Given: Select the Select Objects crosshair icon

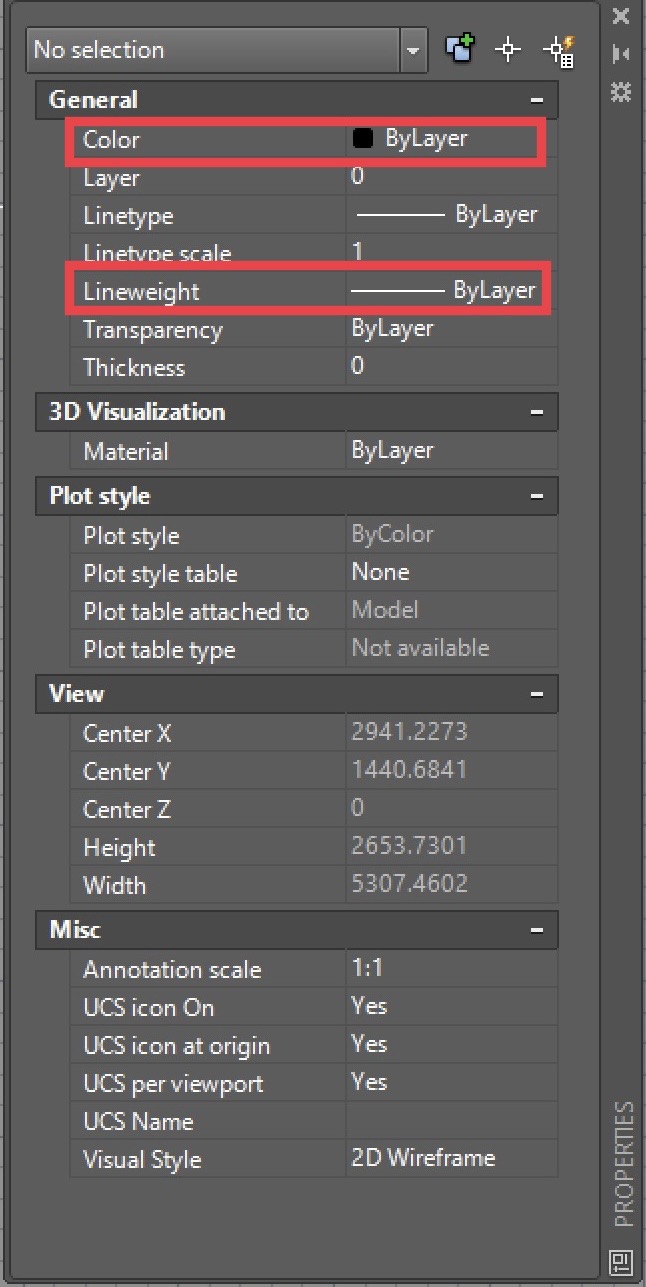Looking at the screenshot, I should [507, 48].
